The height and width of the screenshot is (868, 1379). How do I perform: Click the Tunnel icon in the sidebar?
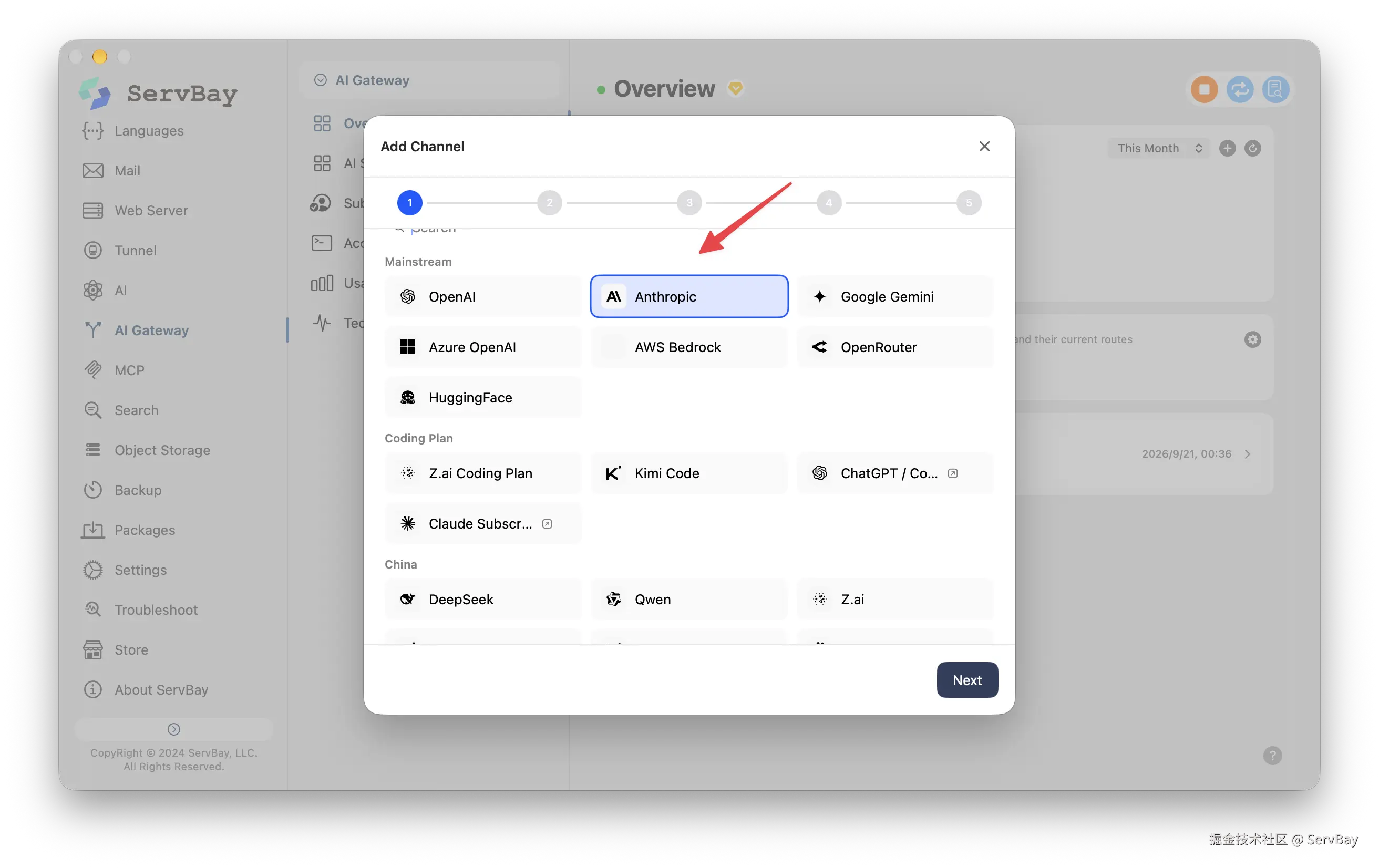[93, 250]
